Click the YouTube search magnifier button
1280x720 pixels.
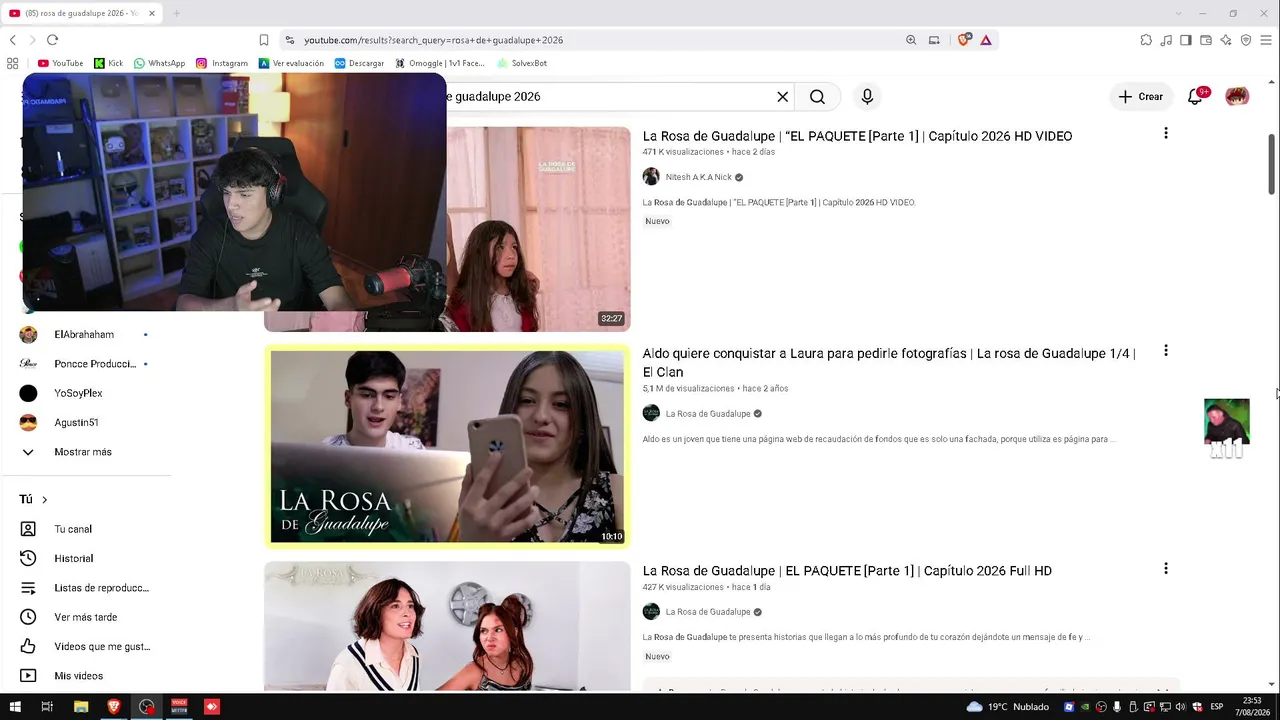817,97
